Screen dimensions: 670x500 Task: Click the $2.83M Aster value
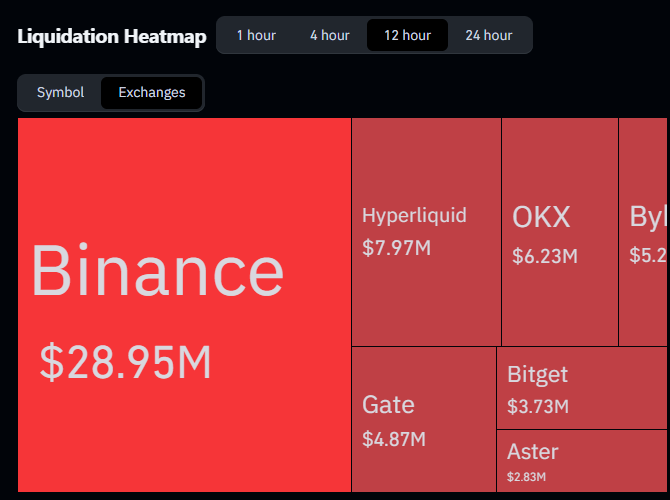coord(526,477)
